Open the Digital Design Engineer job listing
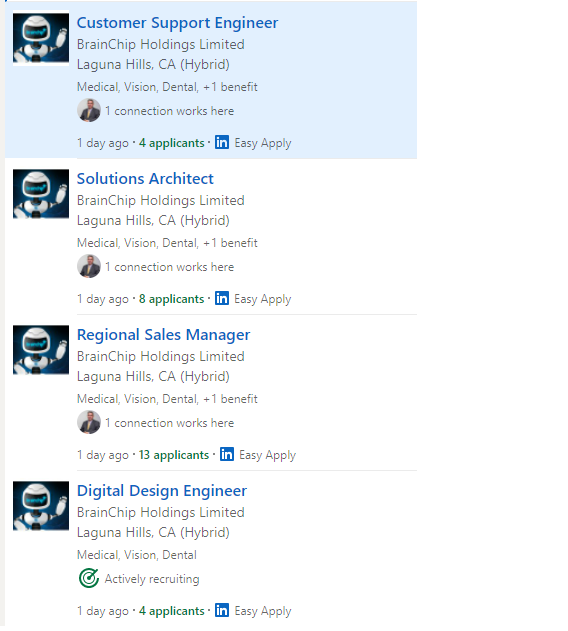568x631 pixels. coord(162,491)
